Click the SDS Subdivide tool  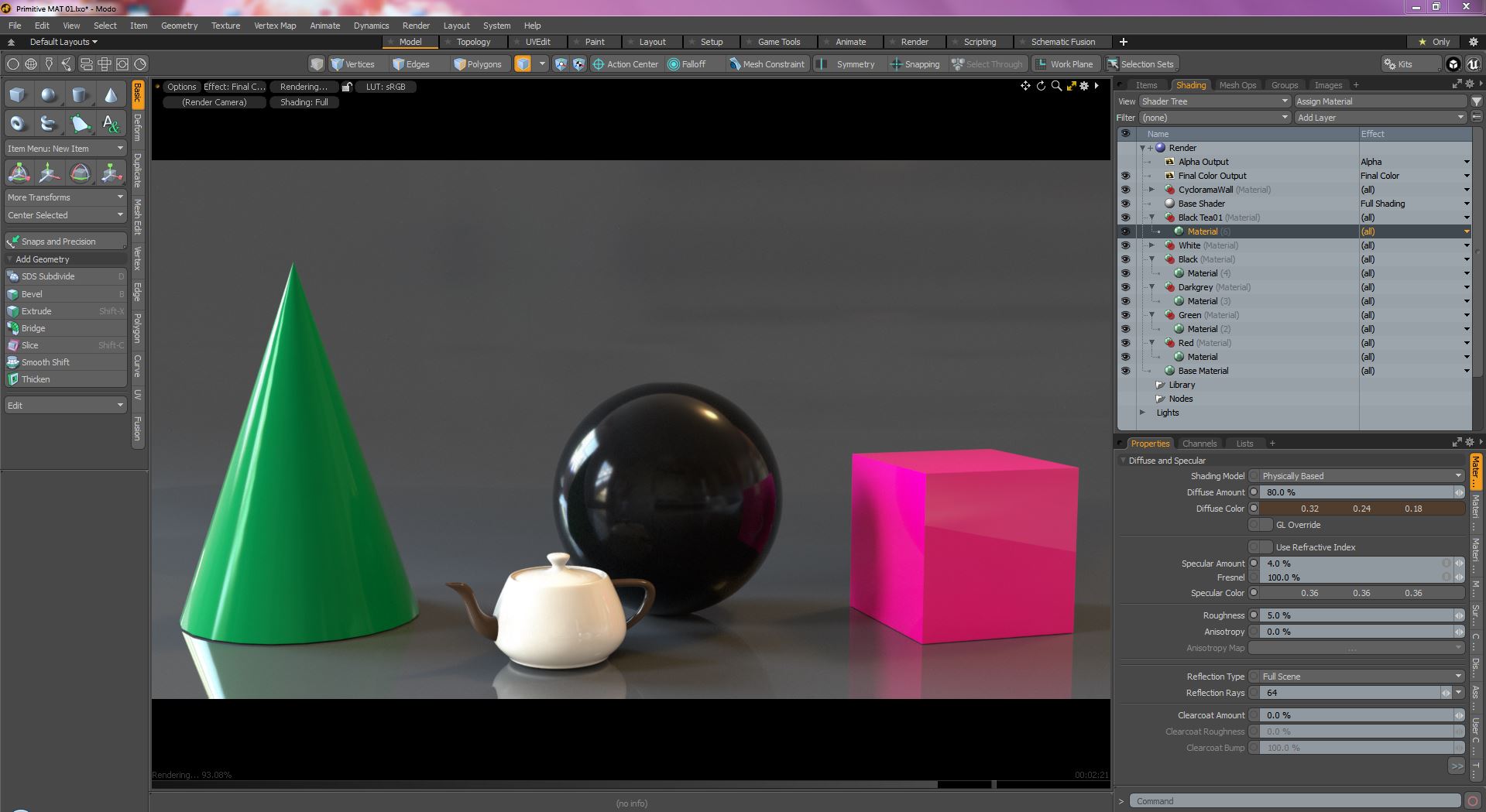66,276
